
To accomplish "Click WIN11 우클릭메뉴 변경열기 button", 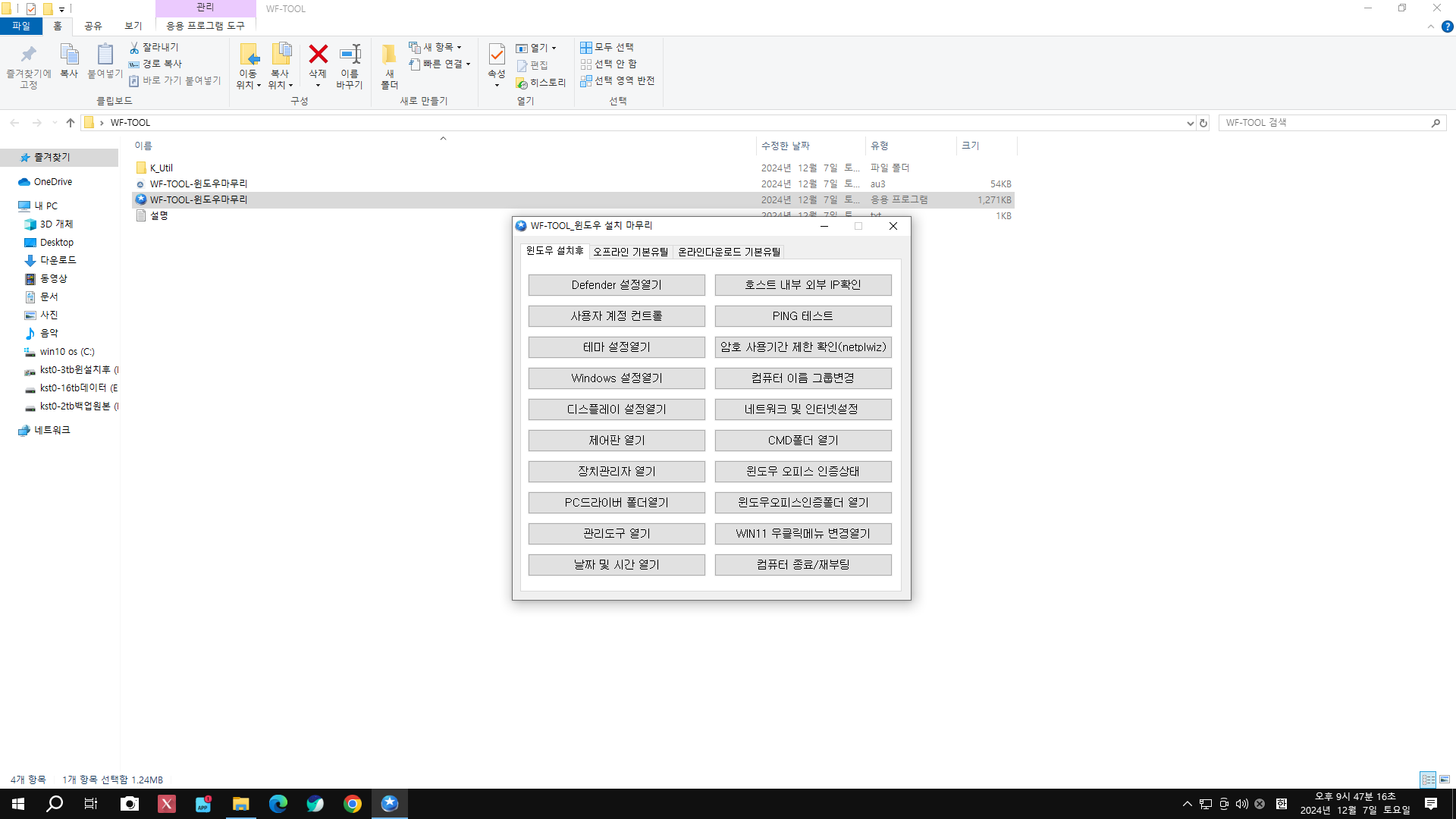I will tap(803, 534).
